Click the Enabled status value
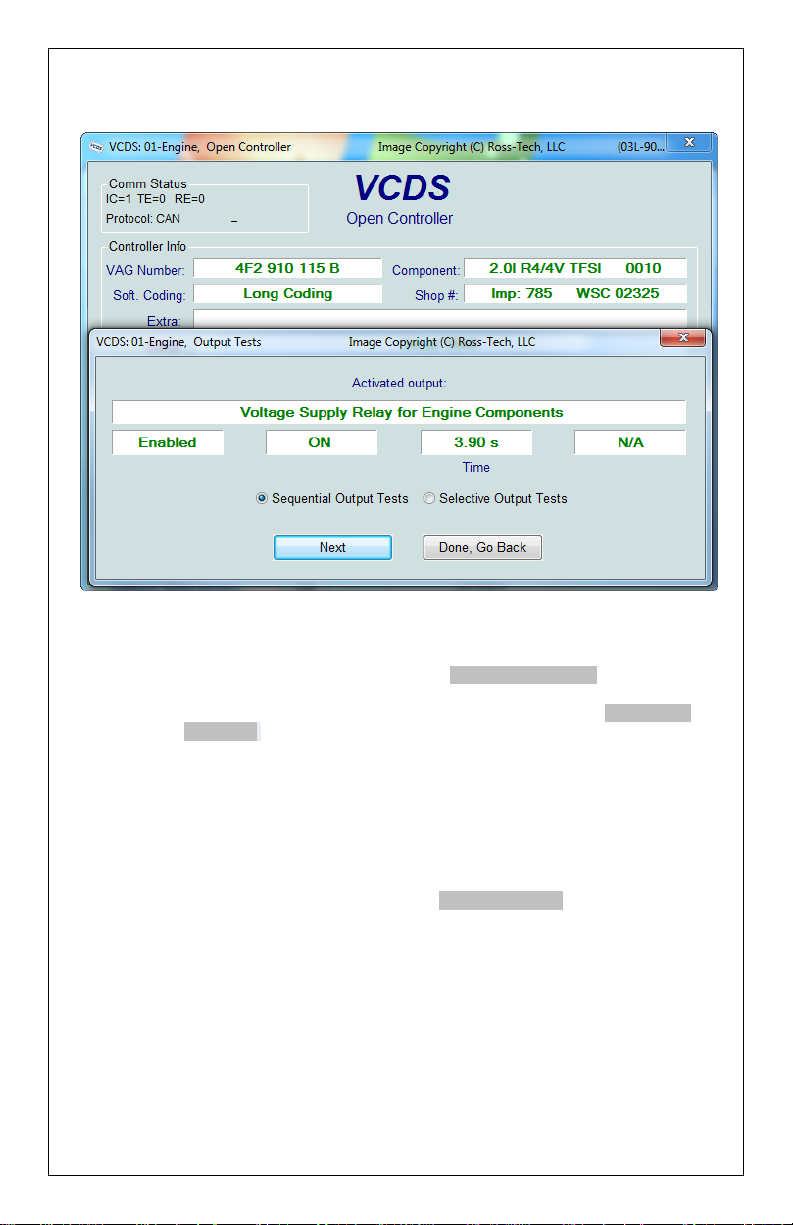Image resolution: width=793 pixels, height=1225 pixels. tap(167, 442)
